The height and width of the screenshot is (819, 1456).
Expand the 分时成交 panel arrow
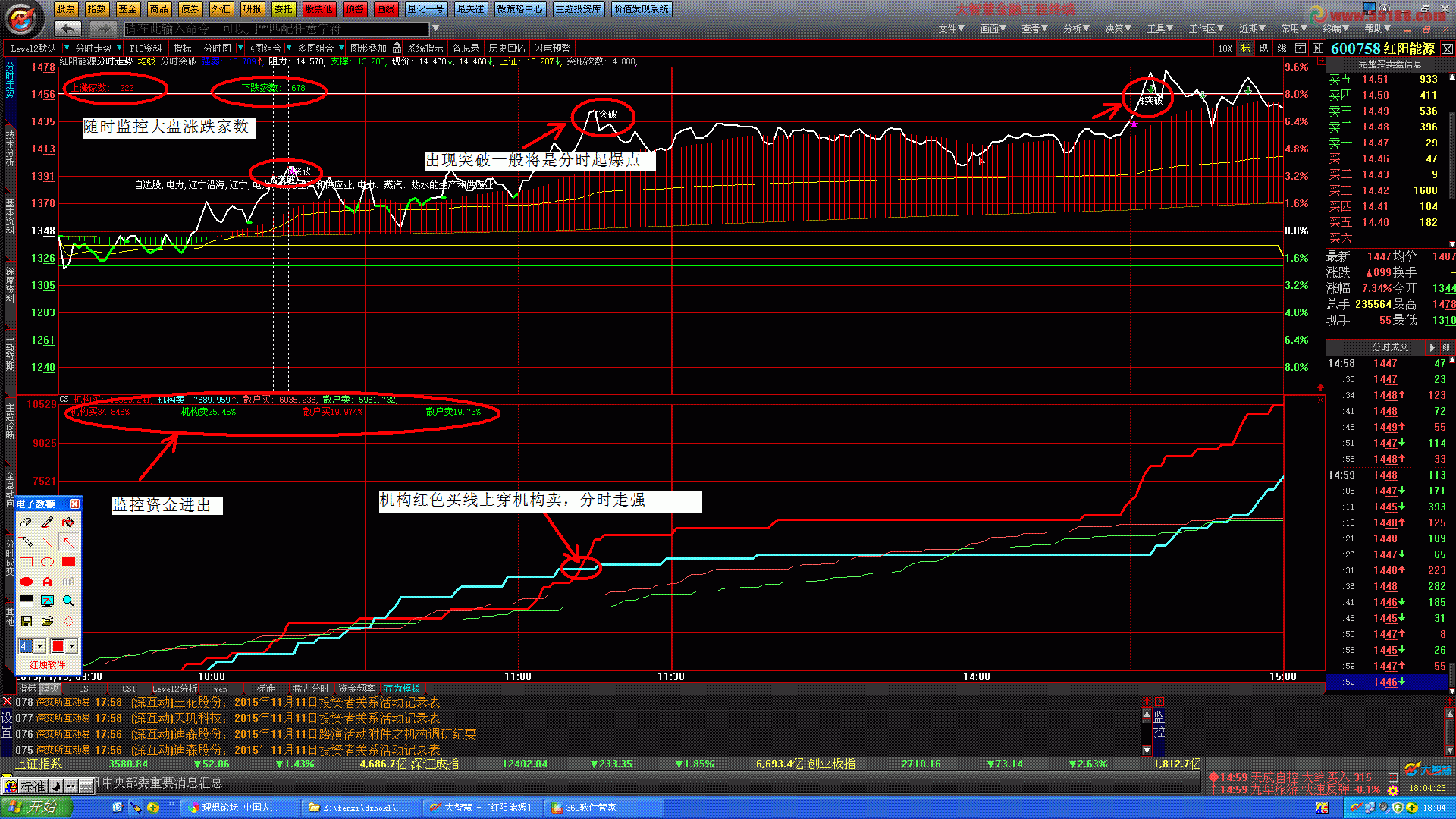pyautogui.click(x=1432, y=347)
